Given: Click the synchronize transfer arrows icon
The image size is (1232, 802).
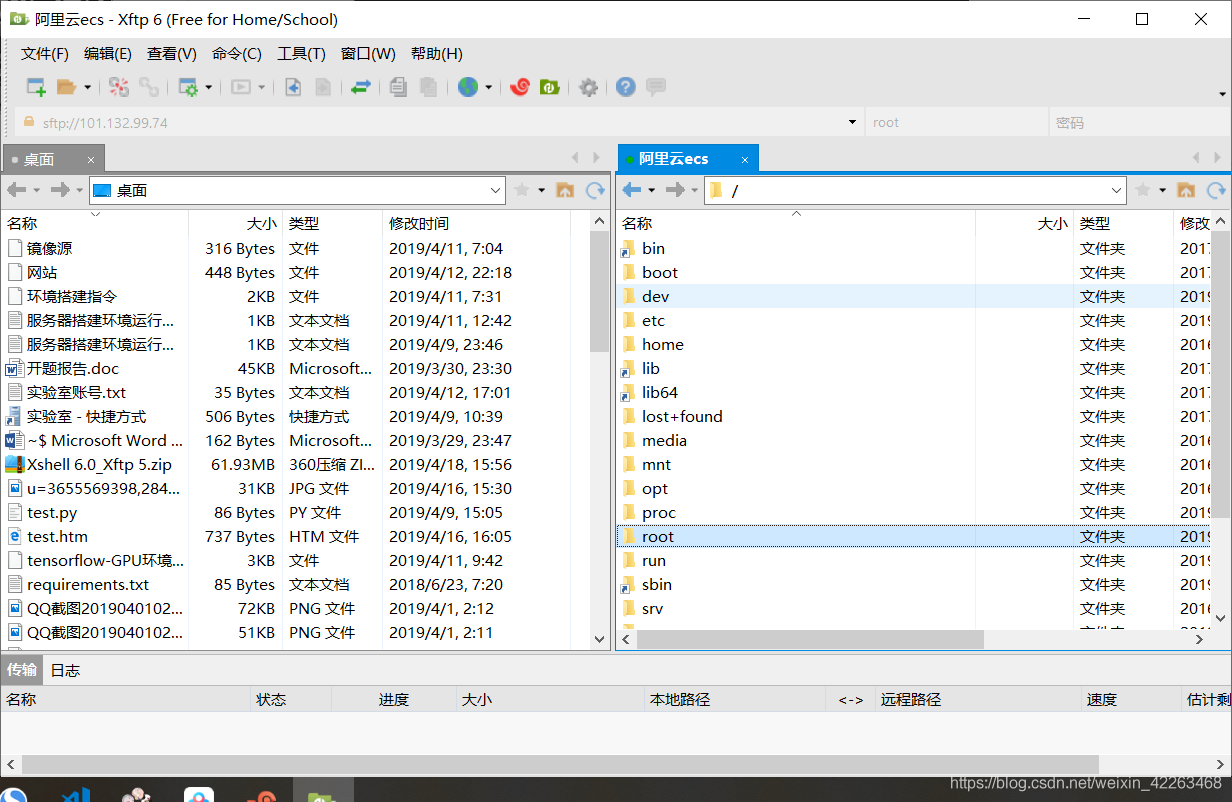Looking at the screenshot, I should [x=361, y=87].
